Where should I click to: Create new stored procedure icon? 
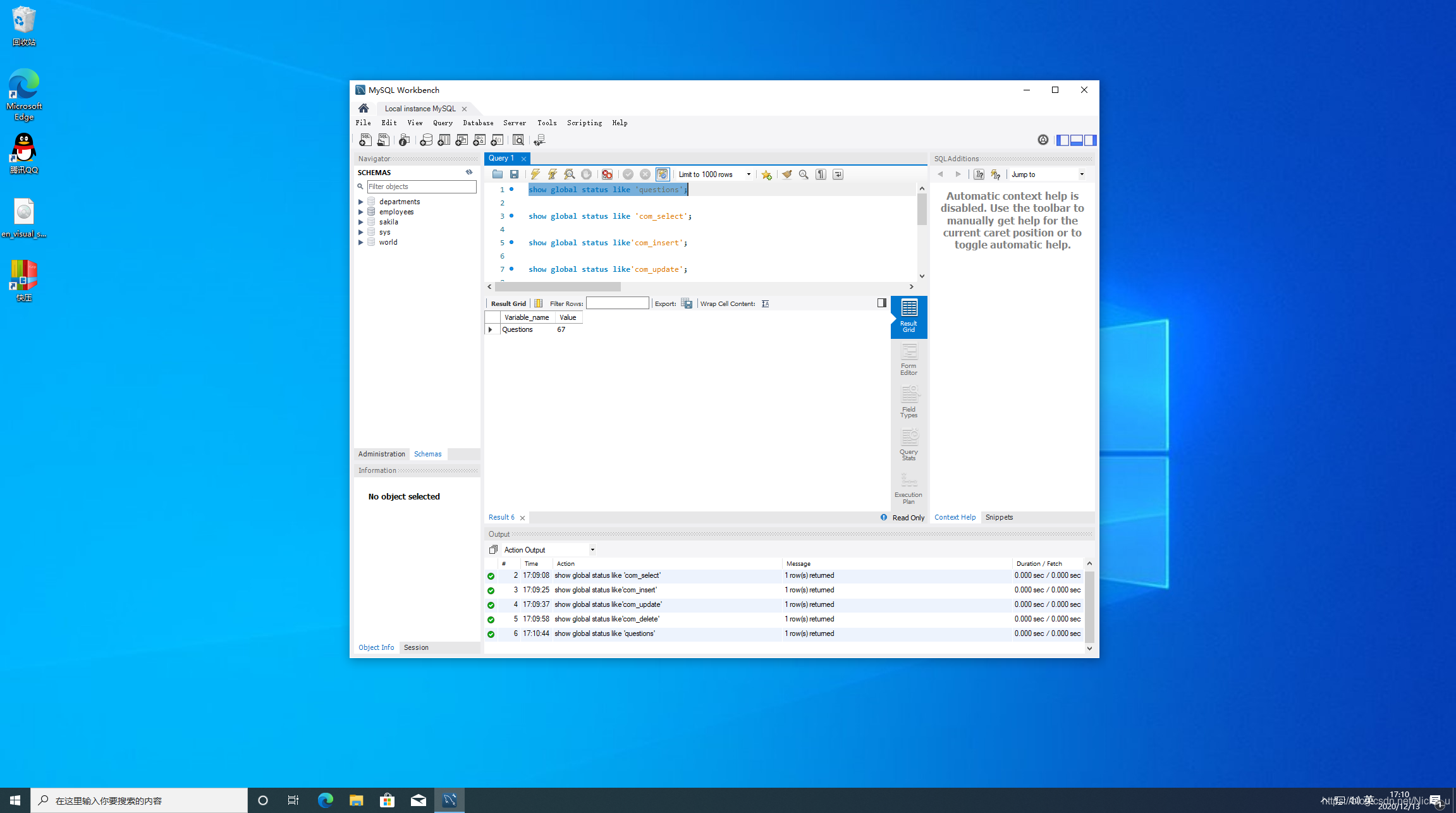point(479,140)
